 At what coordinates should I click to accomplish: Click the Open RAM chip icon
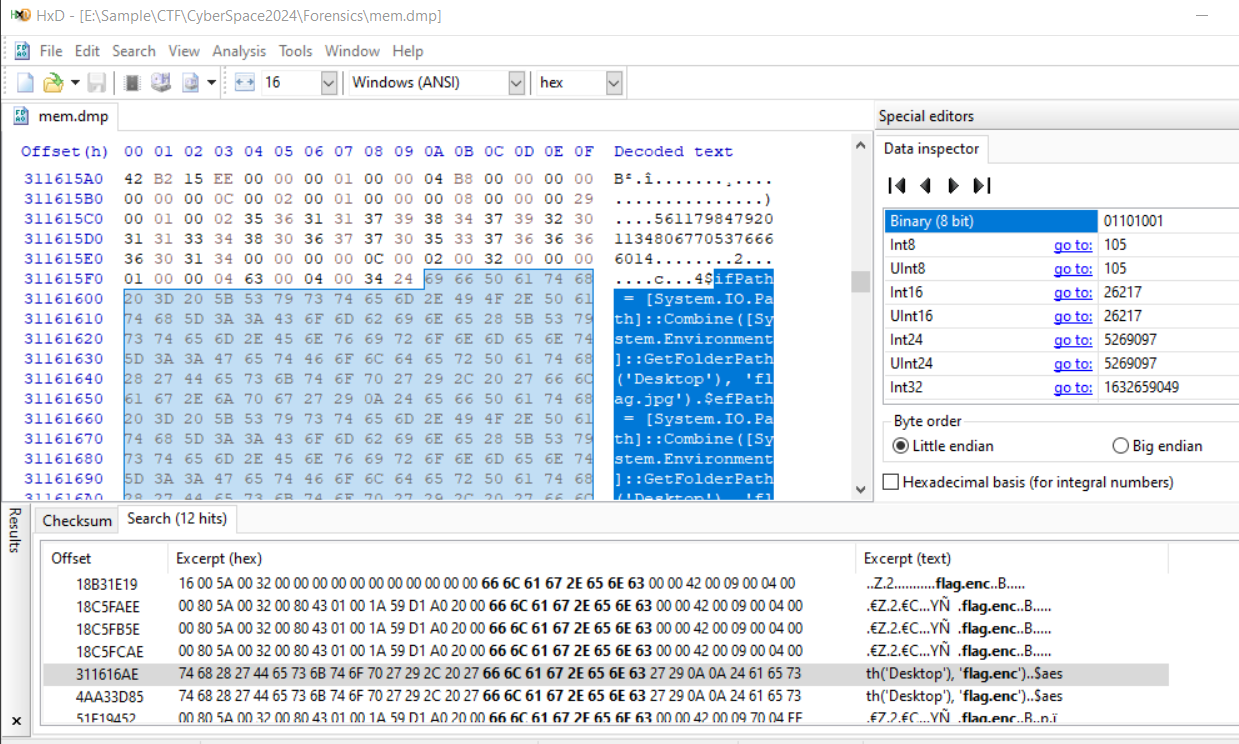[x=131, y=83]
